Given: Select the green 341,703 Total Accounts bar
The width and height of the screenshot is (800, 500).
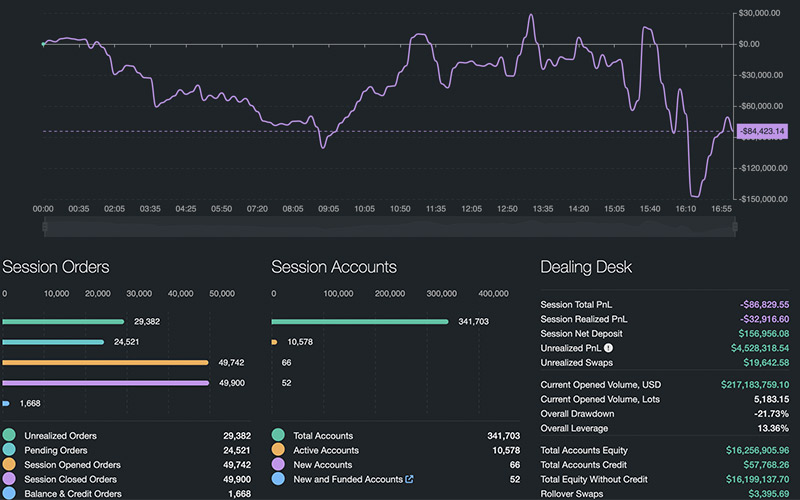Looking at the screenshot, I should click(x=360, y=321).
